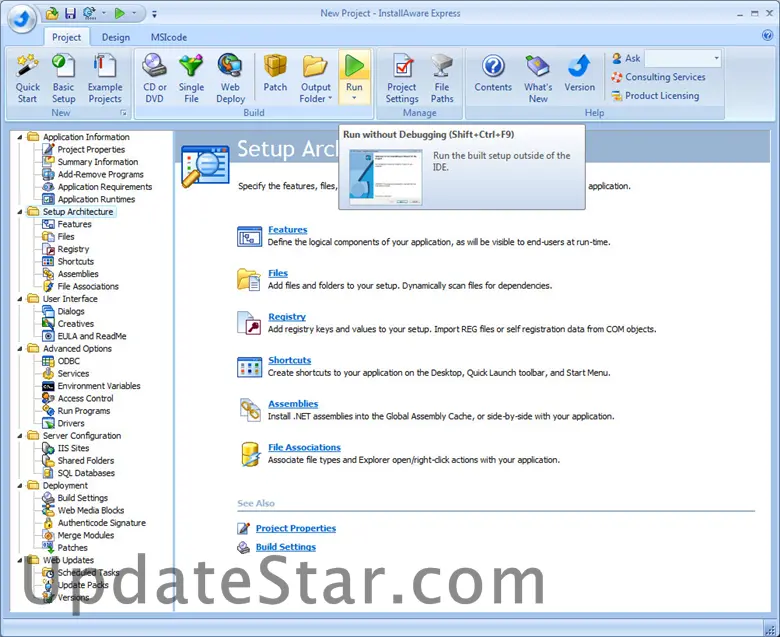Select Application Runtimes tree item

(96, 199)
